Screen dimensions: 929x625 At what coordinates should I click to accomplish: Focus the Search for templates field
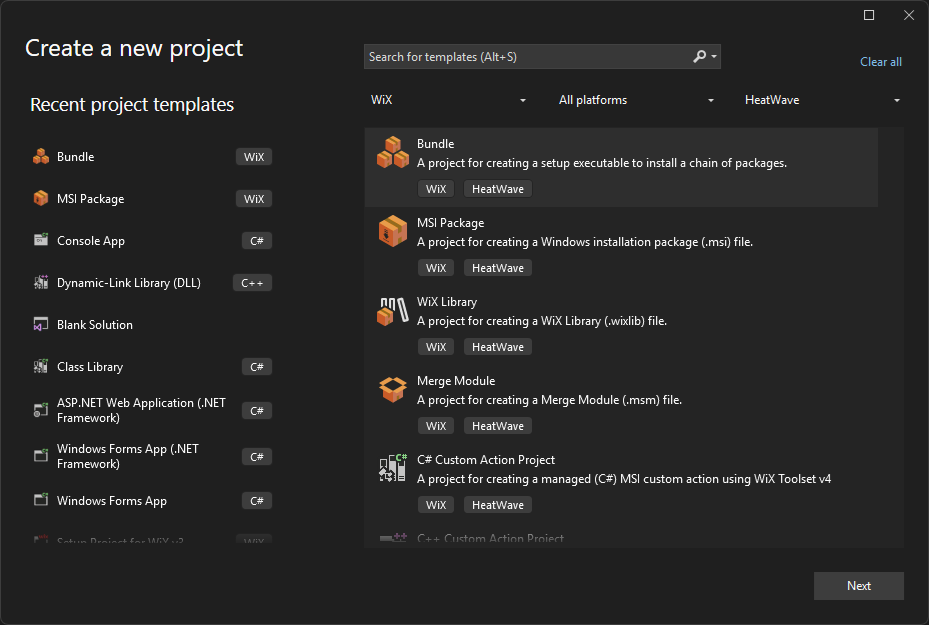pyautogui.click(x=525, y=57)
